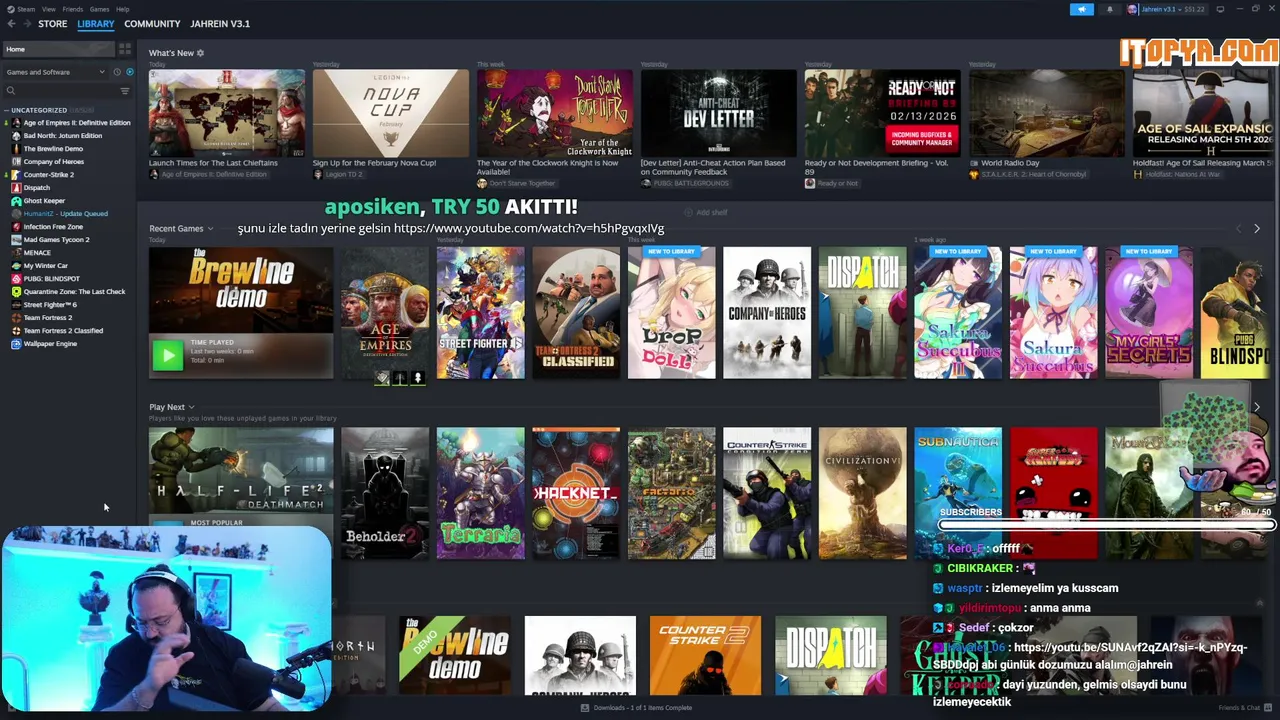Click the Add shelf plus icon
Image resolution: width=1280 pixels, height=720 pixels.
coord(688,213)
